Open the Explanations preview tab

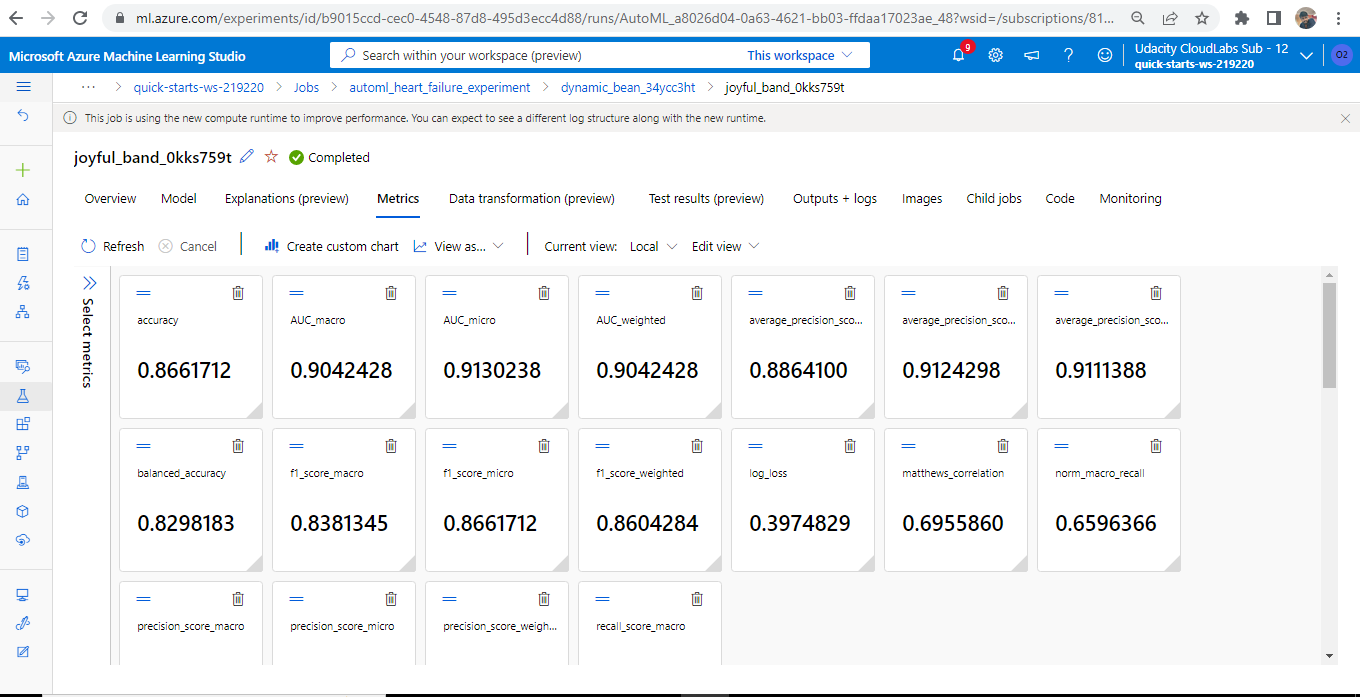(286, 198)
